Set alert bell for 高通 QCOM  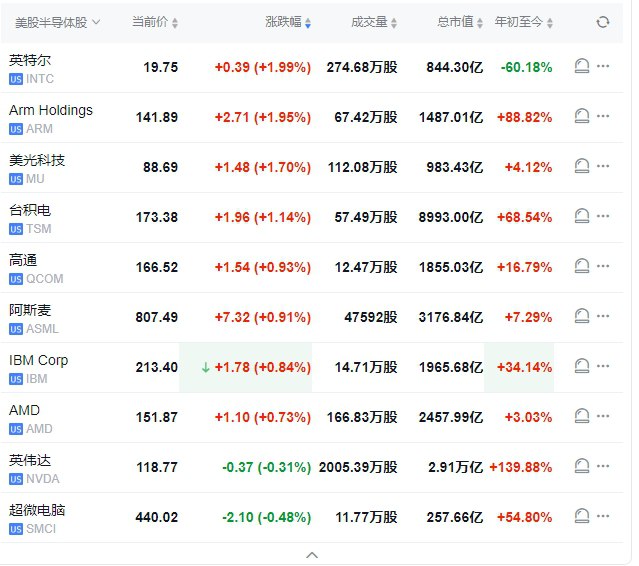point(582,266)
